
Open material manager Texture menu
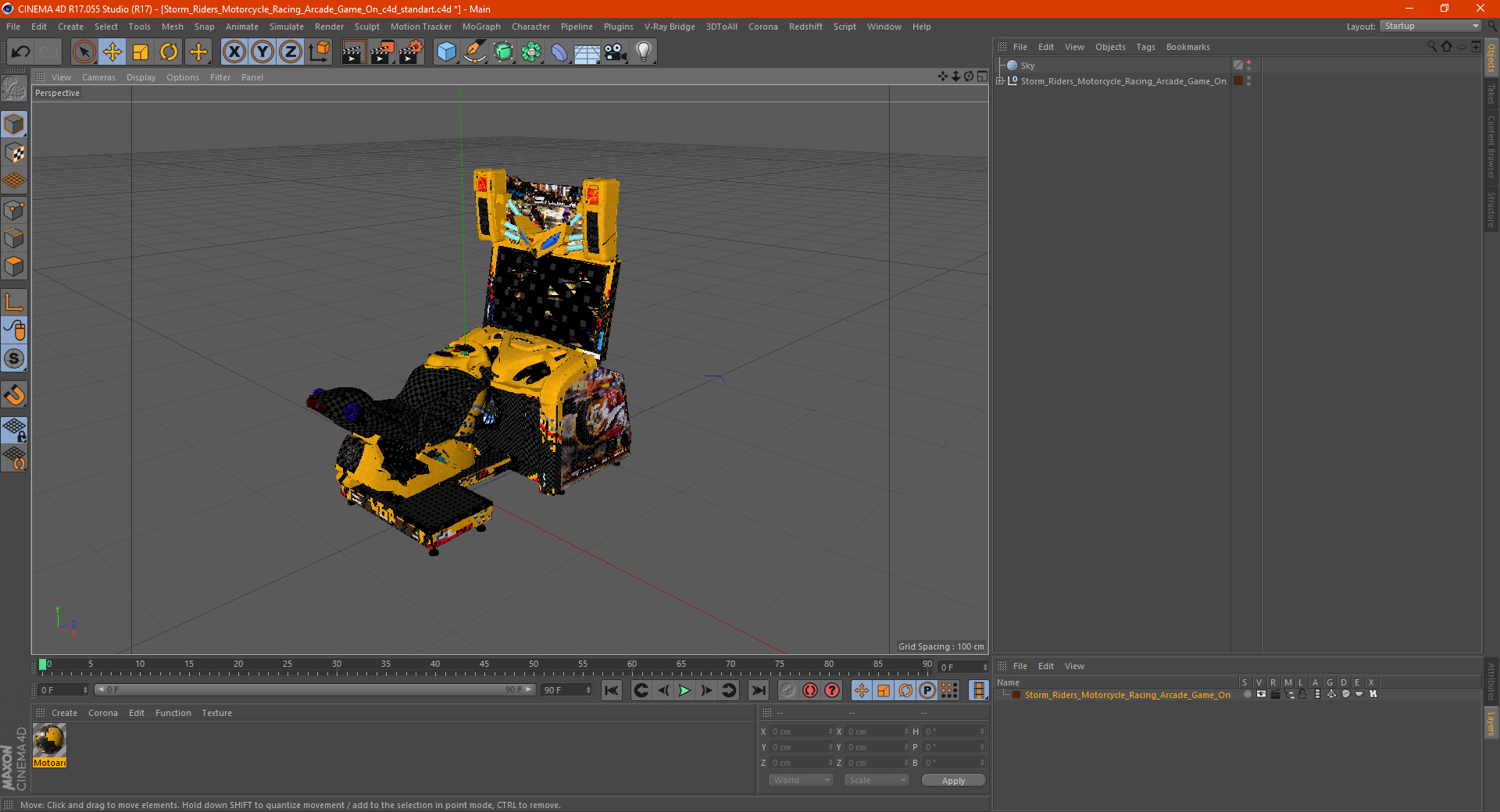tap(216, 713)
